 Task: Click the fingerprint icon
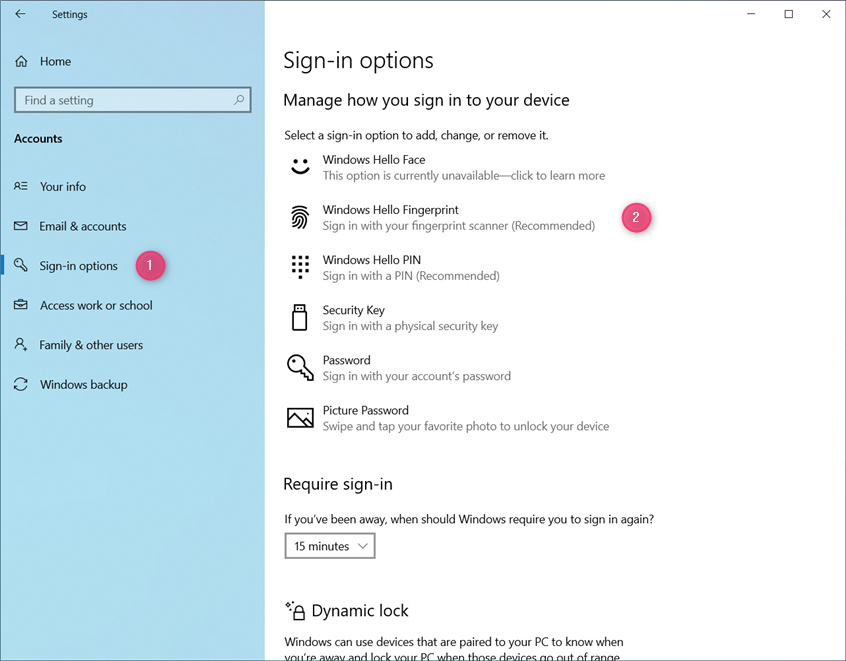coord(300,217)
